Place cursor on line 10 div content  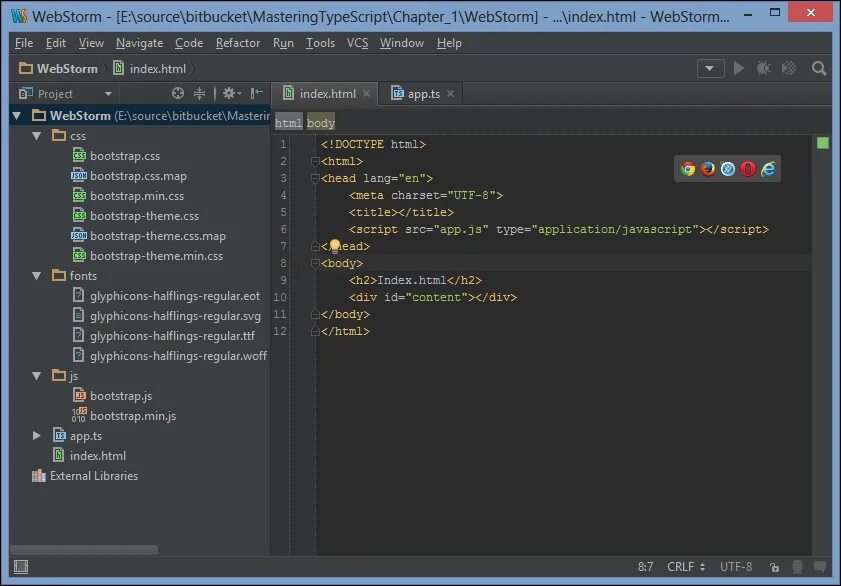pyautogui.click(x=432, y=297)
